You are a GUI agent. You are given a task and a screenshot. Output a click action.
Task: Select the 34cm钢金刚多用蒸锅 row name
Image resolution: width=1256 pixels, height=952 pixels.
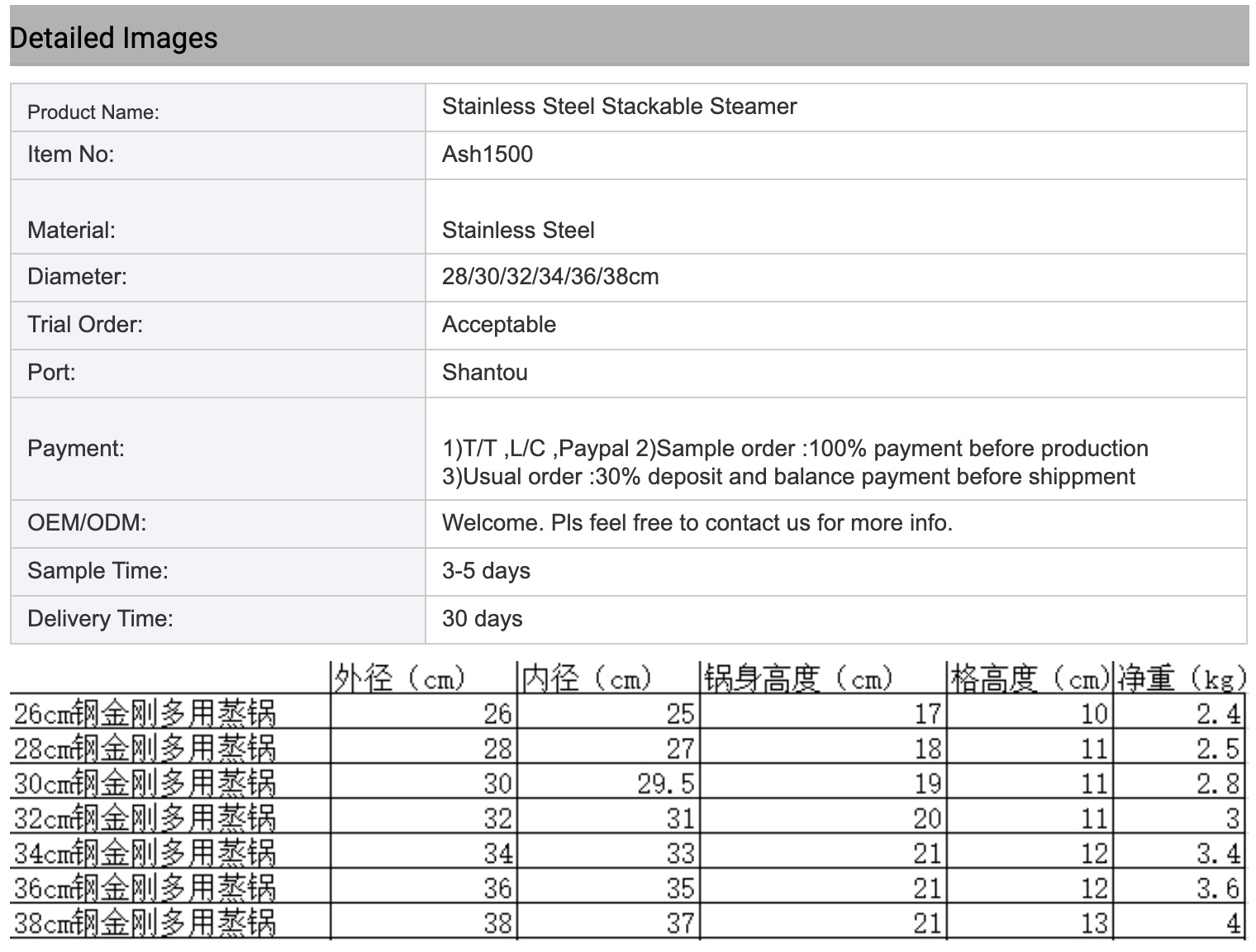pos(145,852)
